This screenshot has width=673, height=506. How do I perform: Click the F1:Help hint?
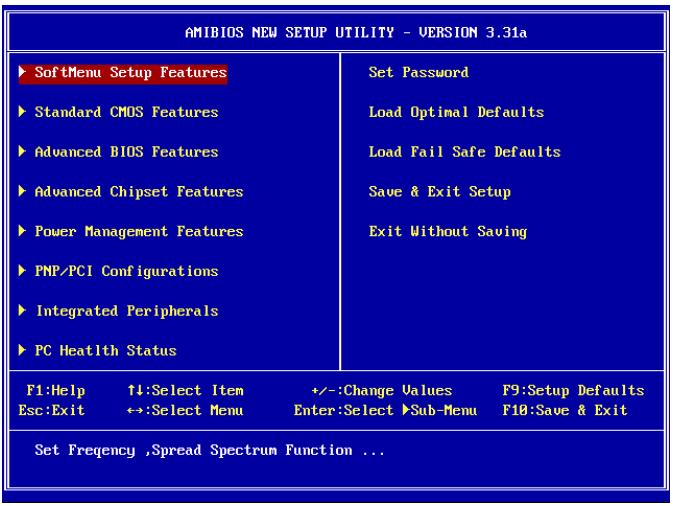coord(56,391)
